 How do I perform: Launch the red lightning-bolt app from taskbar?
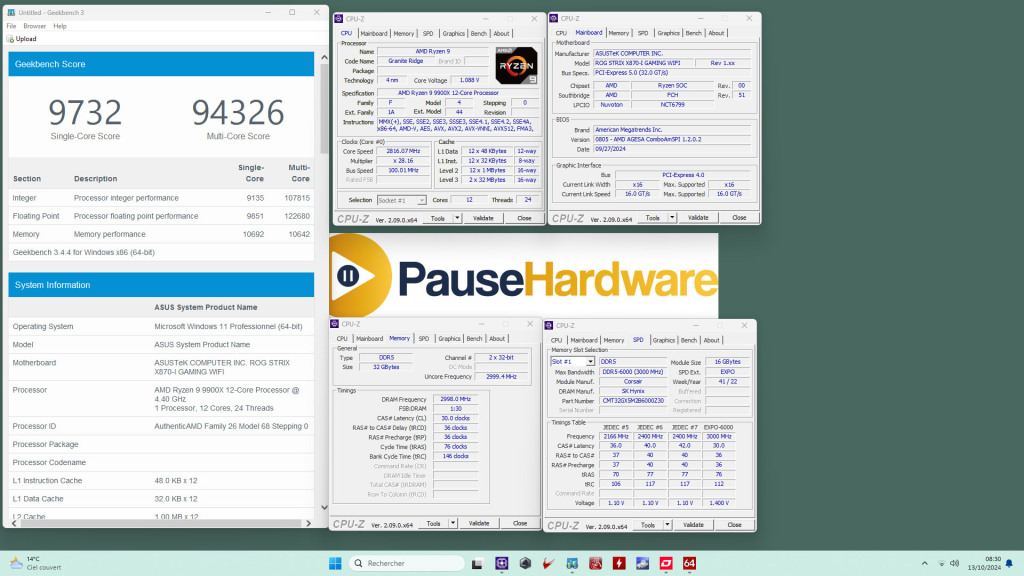620,563
